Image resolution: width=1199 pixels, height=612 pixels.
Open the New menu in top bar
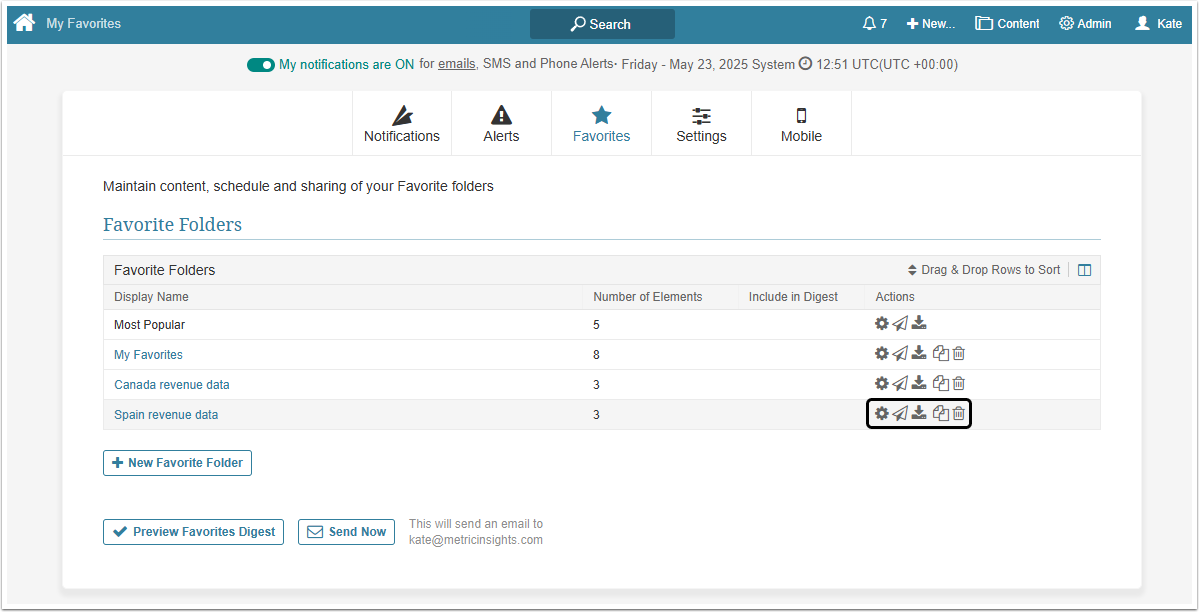click(x=931, y=24)
